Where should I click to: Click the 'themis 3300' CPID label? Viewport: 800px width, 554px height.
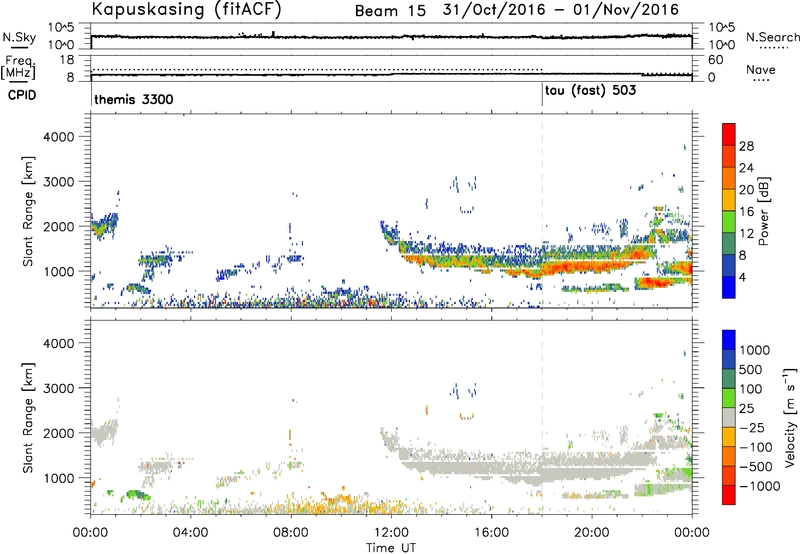134,99
